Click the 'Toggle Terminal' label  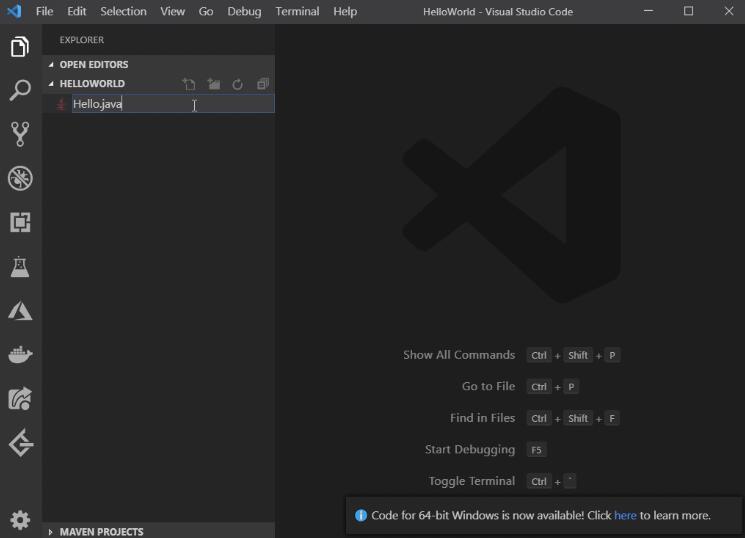472,481
